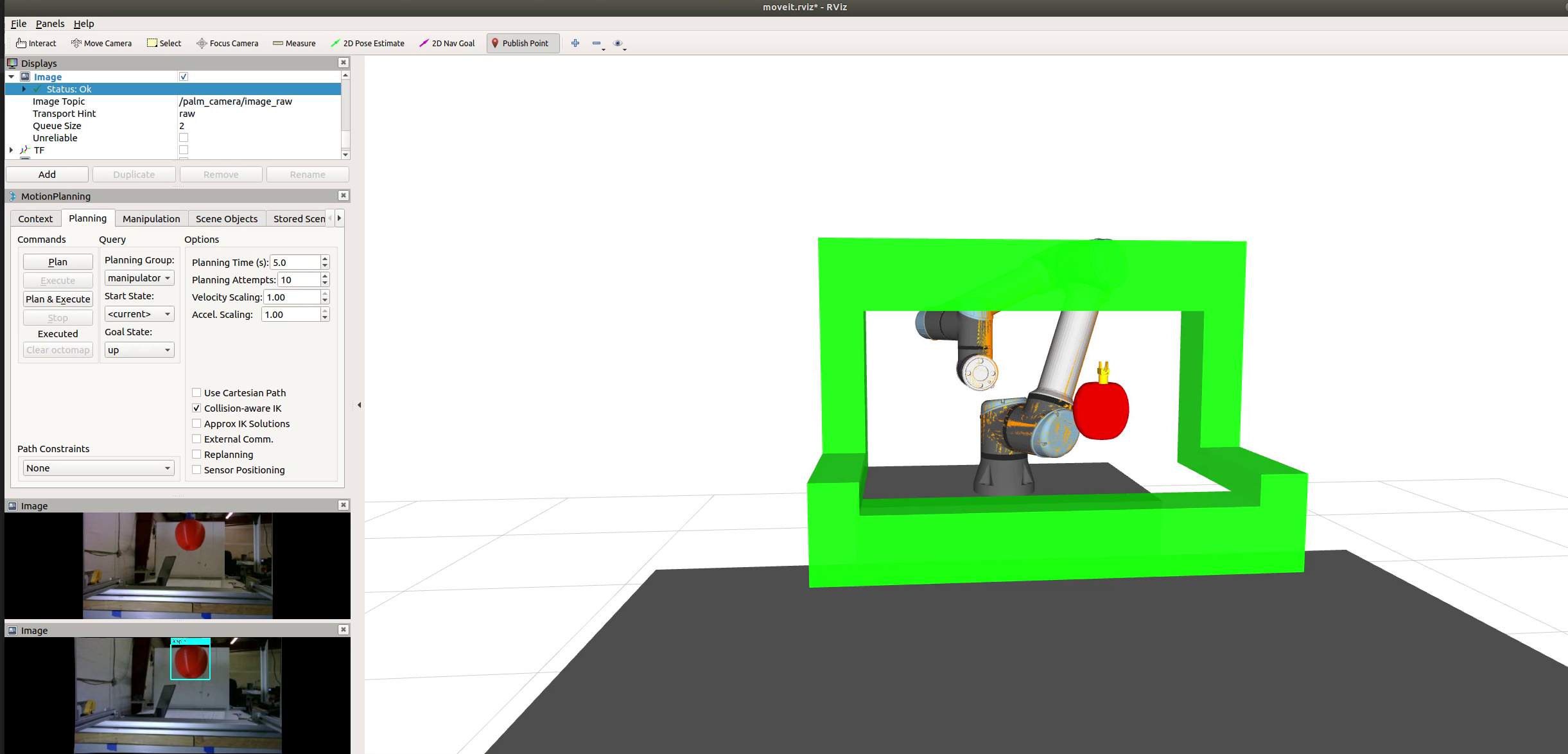Toggle the Image display checkbox
Image resolution: width=1568 pixels, height=754 pixels.
pyautogui.click(x=184, y=76)
